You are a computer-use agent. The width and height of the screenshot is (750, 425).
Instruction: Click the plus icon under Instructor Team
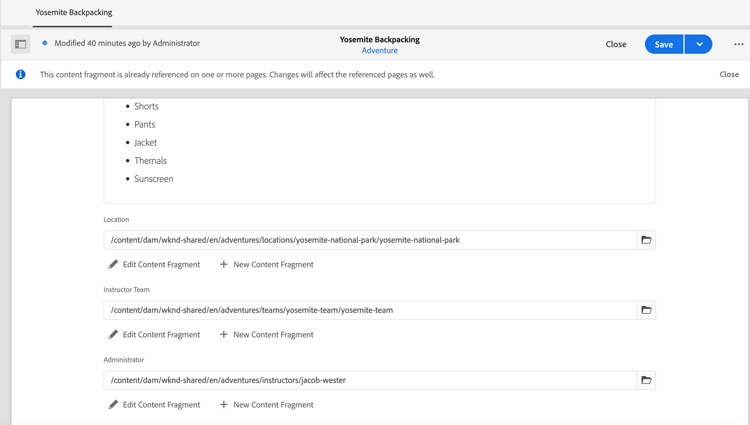(224, 335)
